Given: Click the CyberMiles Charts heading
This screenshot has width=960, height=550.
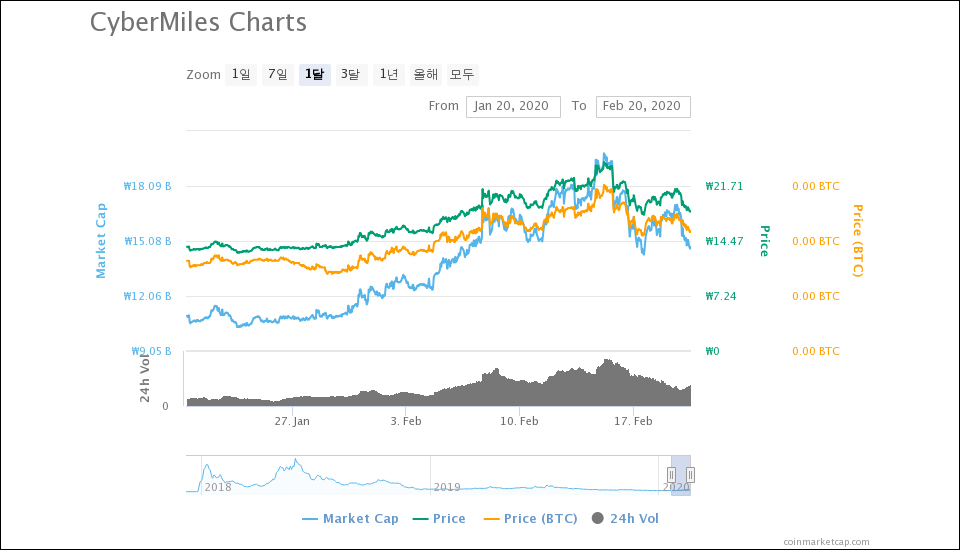Looking at the screenshot, I should [198, 23].
